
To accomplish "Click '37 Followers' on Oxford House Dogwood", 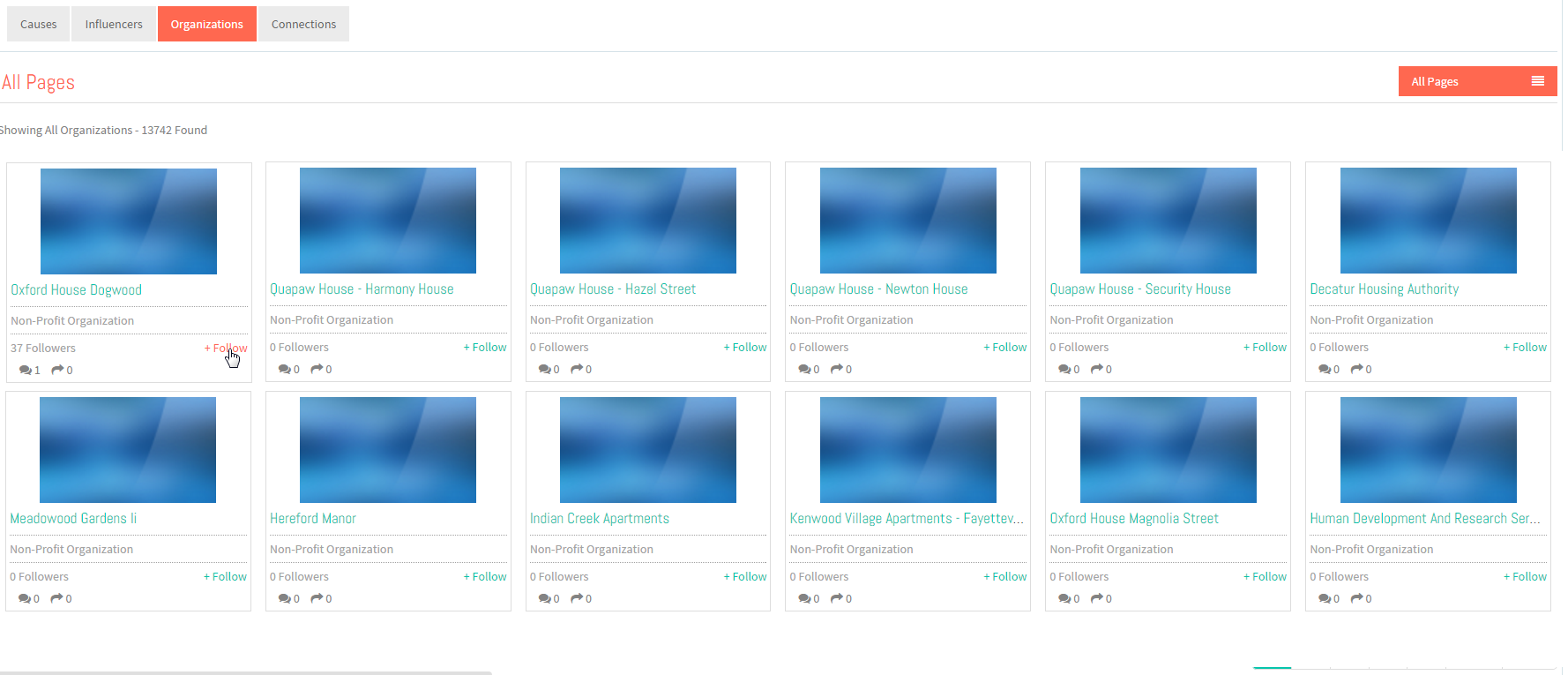I will (43, 348).
